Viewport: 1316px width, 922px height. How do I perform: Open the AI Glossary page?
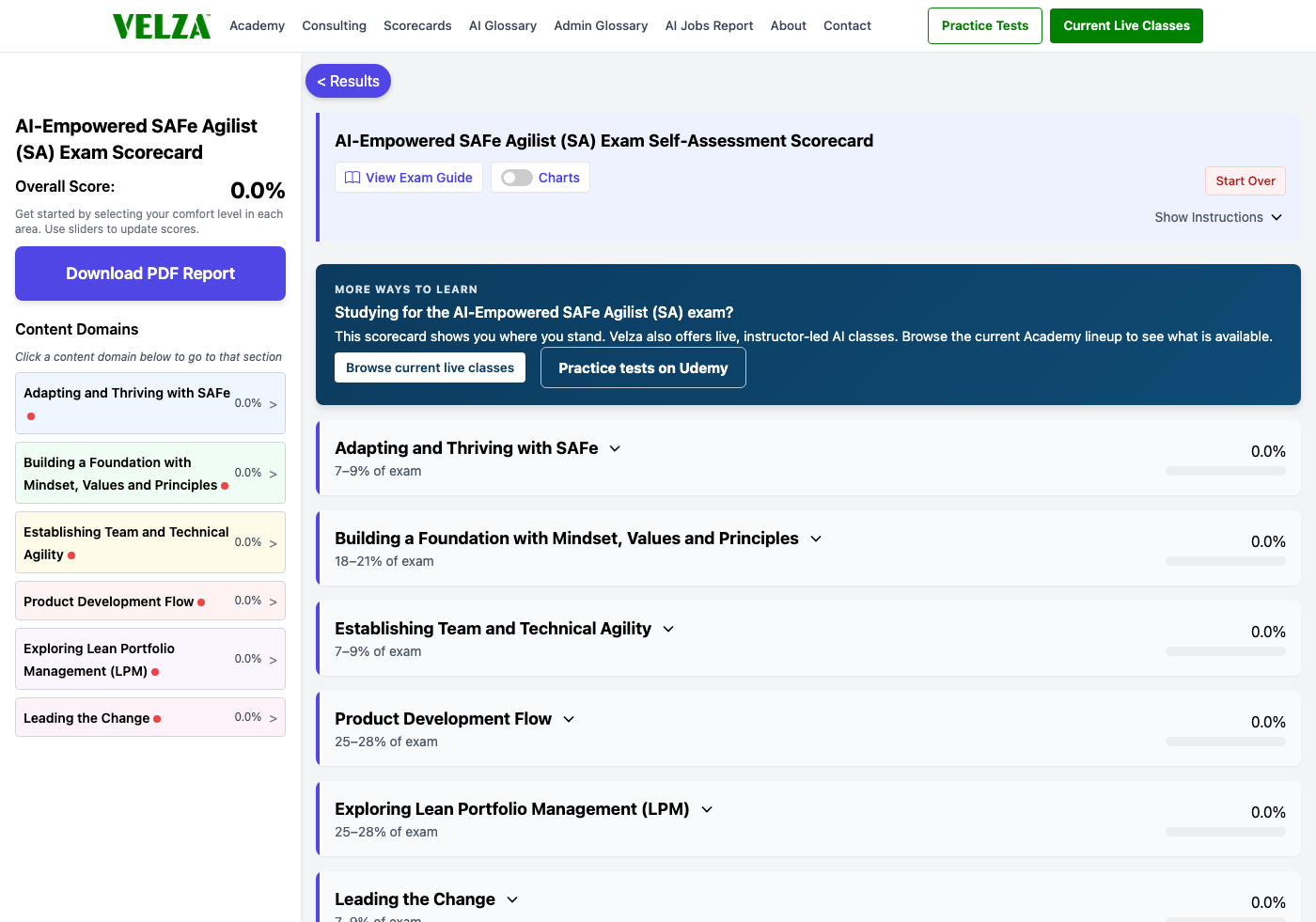503,26
